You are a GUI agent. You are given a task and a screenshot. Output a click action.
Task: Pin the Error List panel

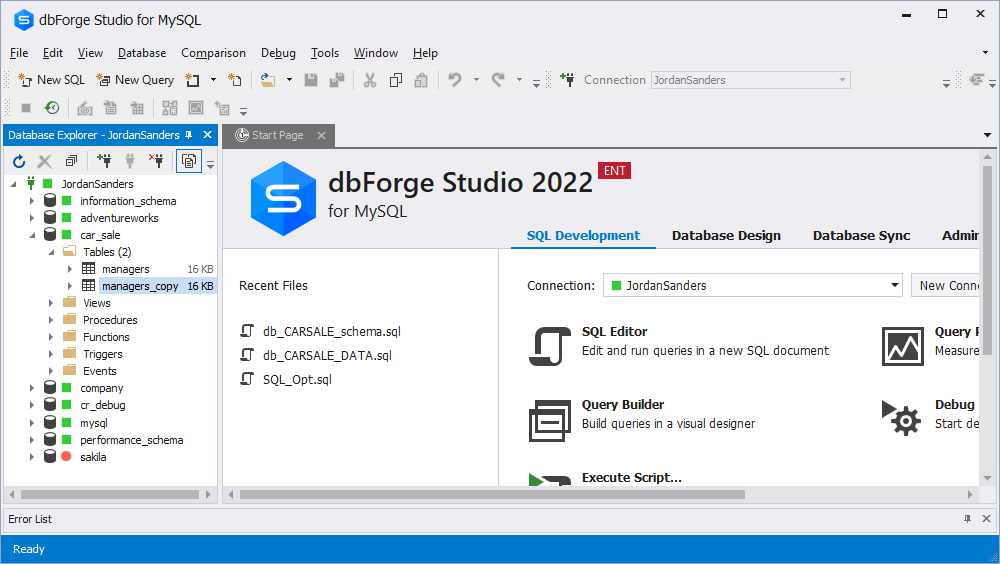point(967,519)
